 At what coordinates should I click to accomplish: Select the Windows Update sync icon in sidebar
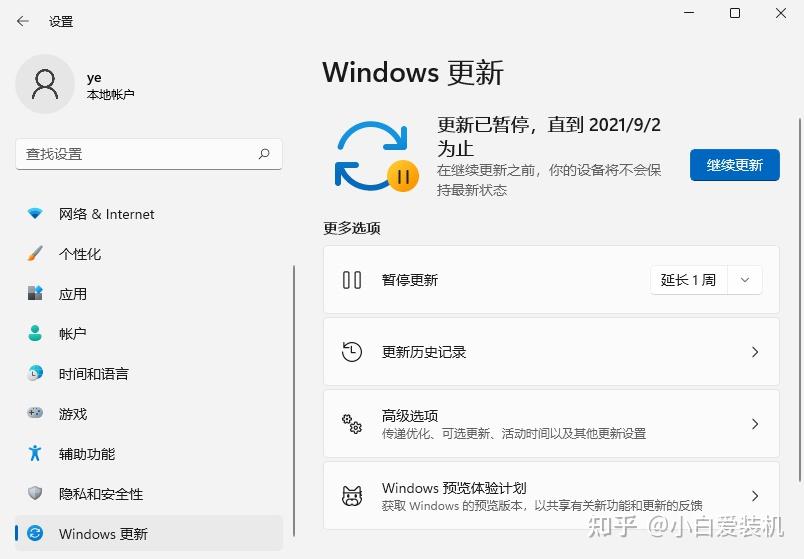[35, 533]
